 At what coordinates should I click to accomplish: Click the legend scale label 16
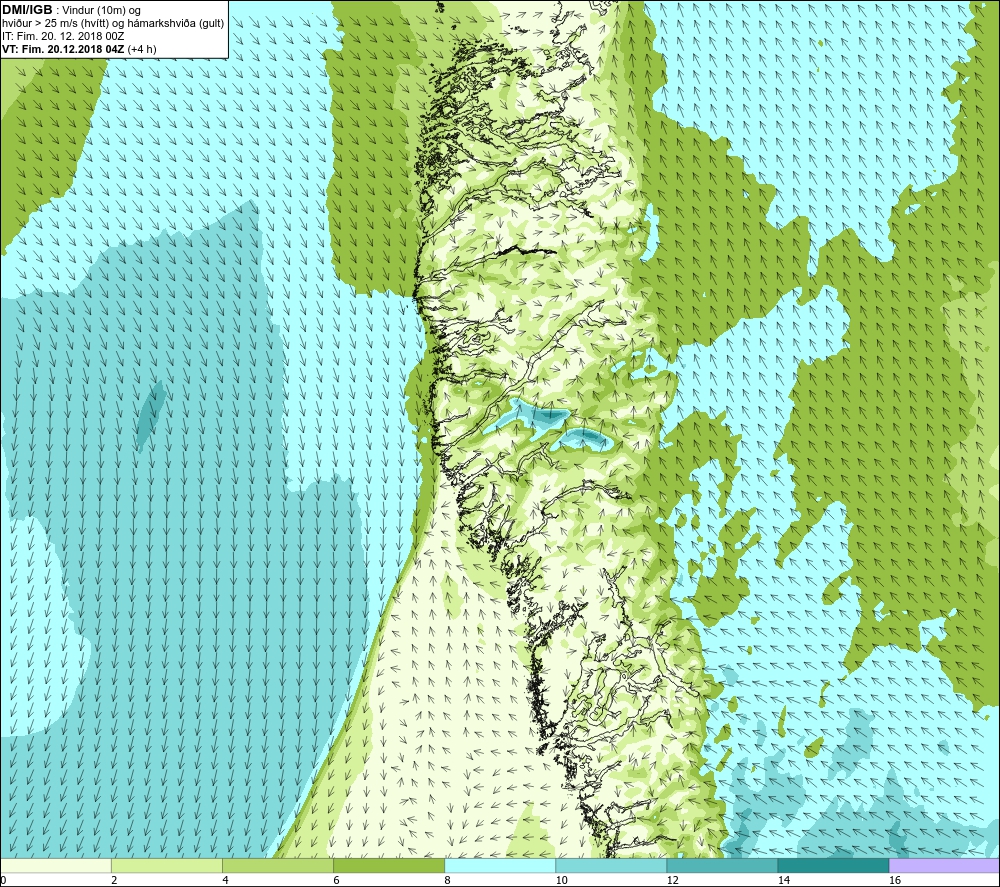point(894,880)
